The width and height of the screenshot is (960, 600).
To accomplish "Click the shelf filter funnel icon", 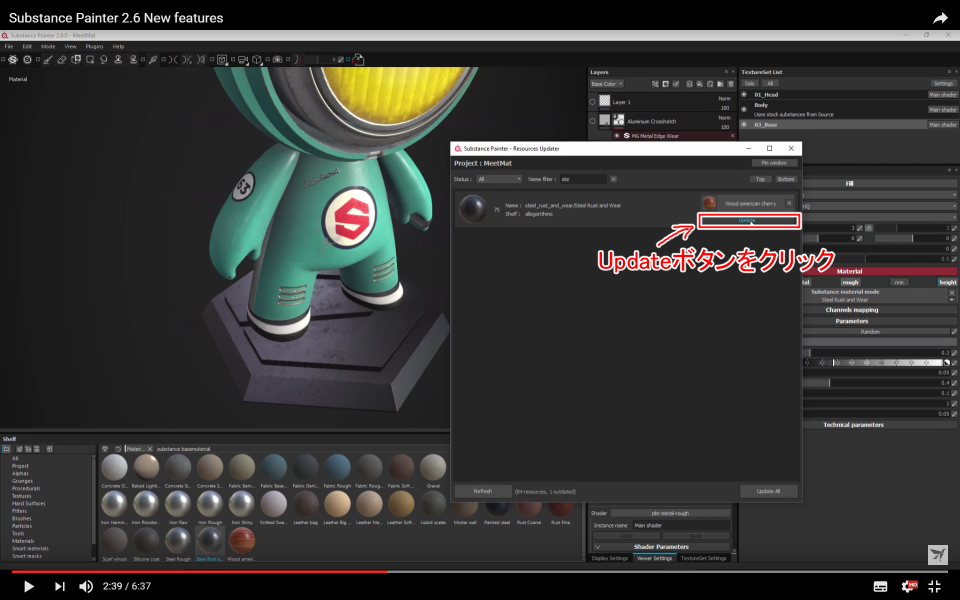I will pyautogui.click(x=105, y=449).
